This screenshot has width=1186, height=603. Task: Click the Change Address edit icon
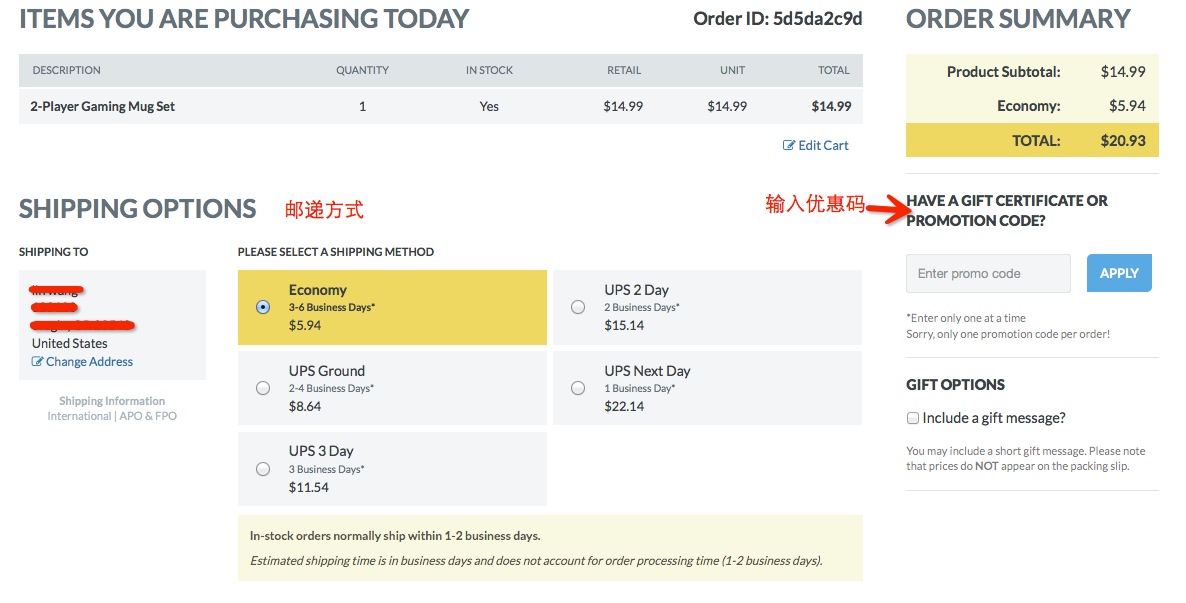click(38, 362)
